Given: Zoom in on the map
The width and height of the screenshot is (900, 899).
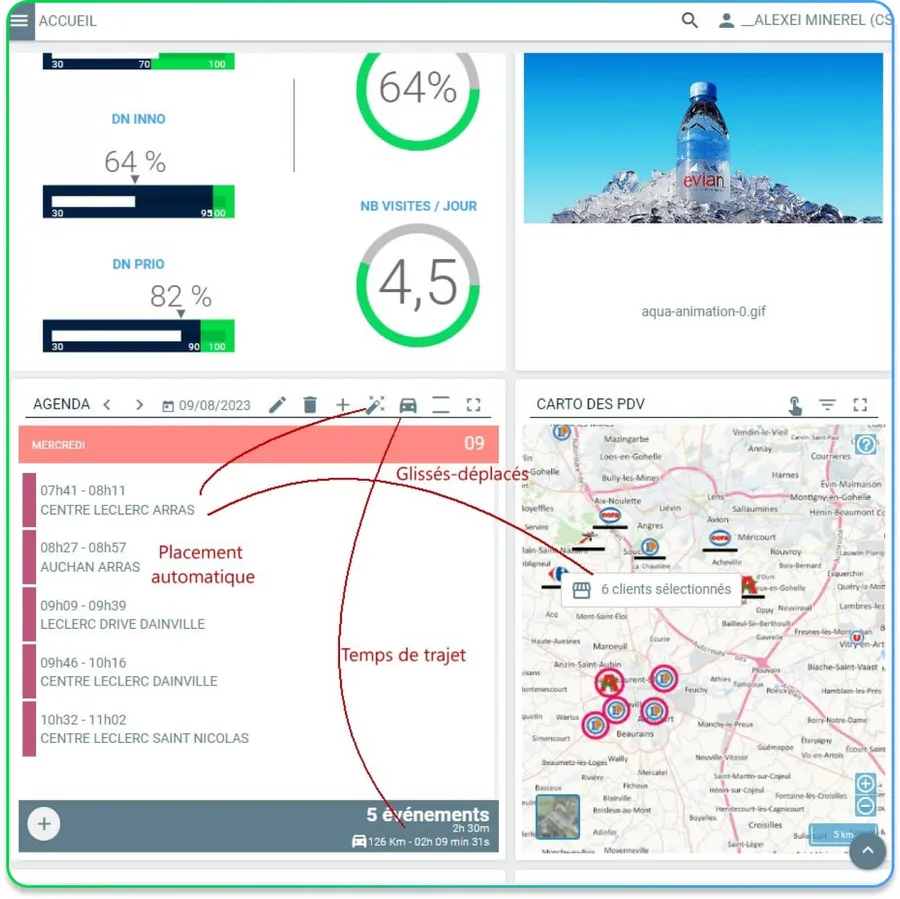Looking at the screenshot, I should tap(866, 784).
